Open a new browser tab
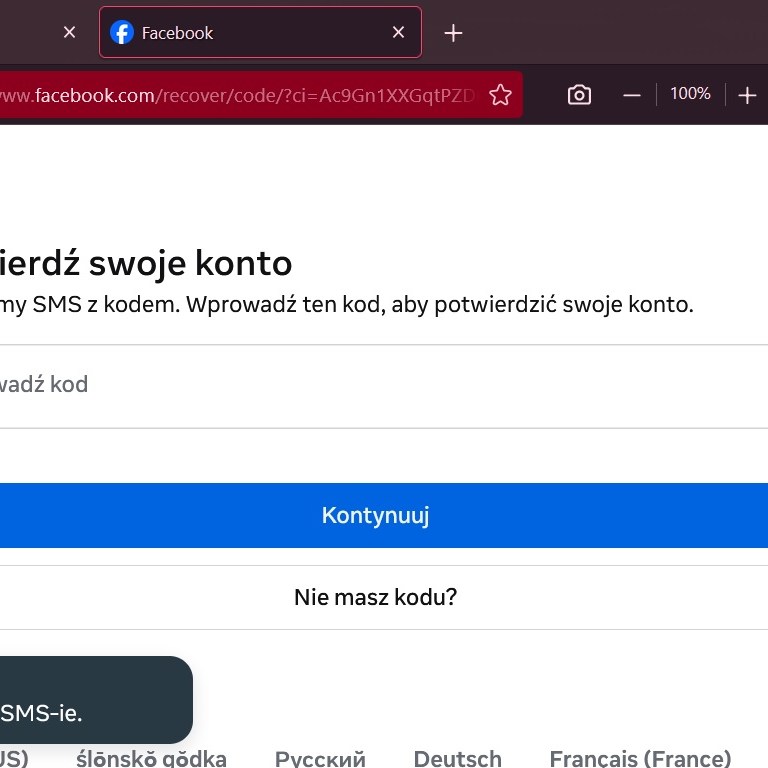The height and width of the screenshot is (768, 768). 453,33
